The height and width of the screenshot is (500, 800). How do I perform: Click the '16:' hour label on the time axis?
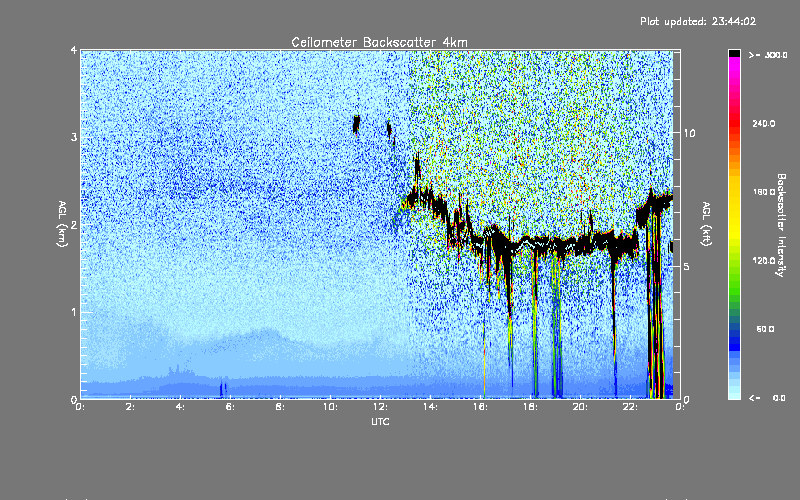click(480, 407)
